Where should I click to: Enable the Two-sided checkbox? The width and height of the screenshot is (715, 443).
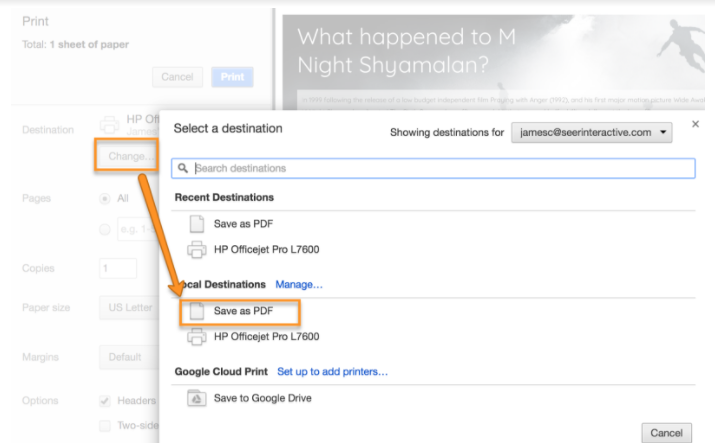(x=104, y=427)
